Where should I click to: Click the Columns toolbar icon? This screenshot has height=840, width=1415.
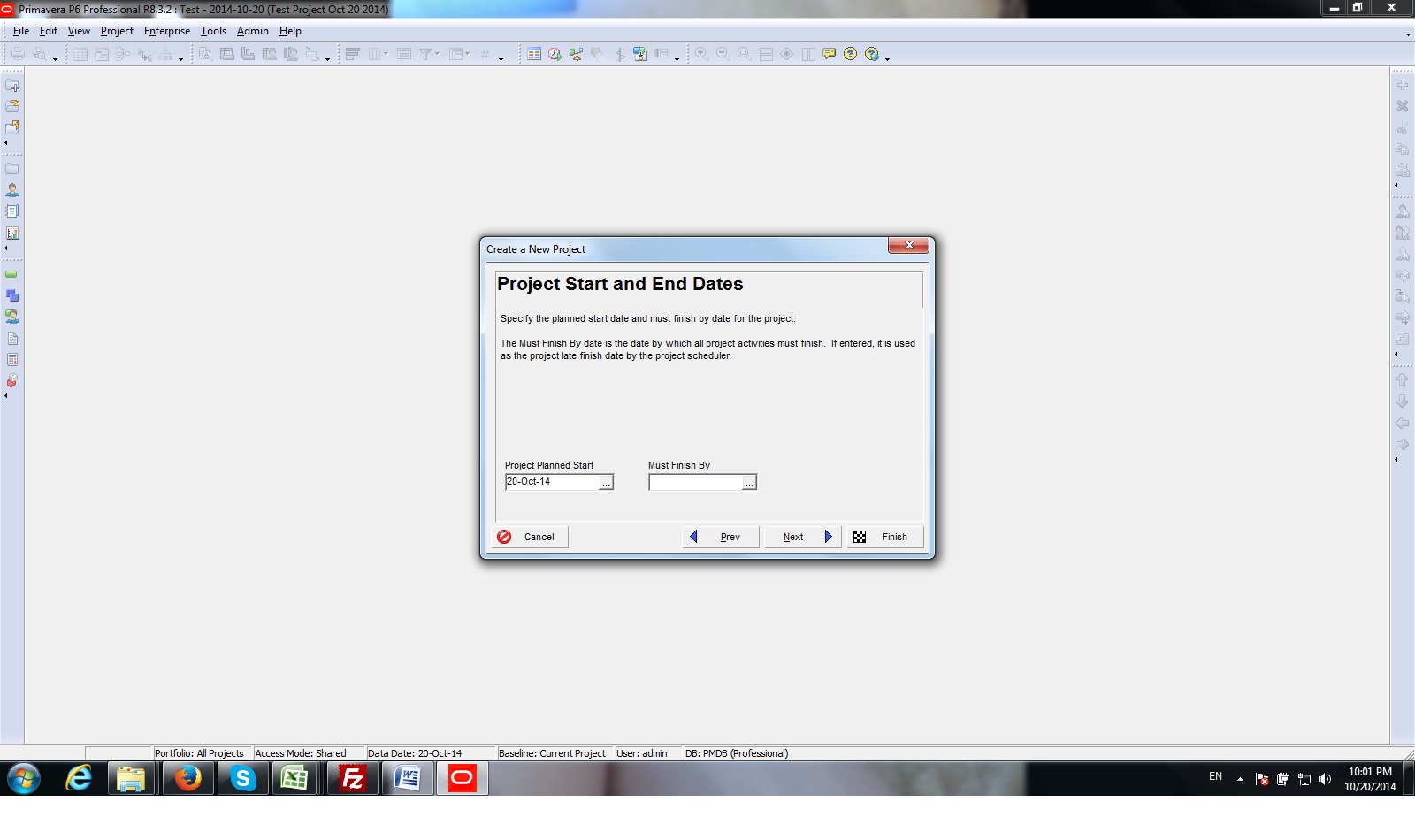point(376,54)
